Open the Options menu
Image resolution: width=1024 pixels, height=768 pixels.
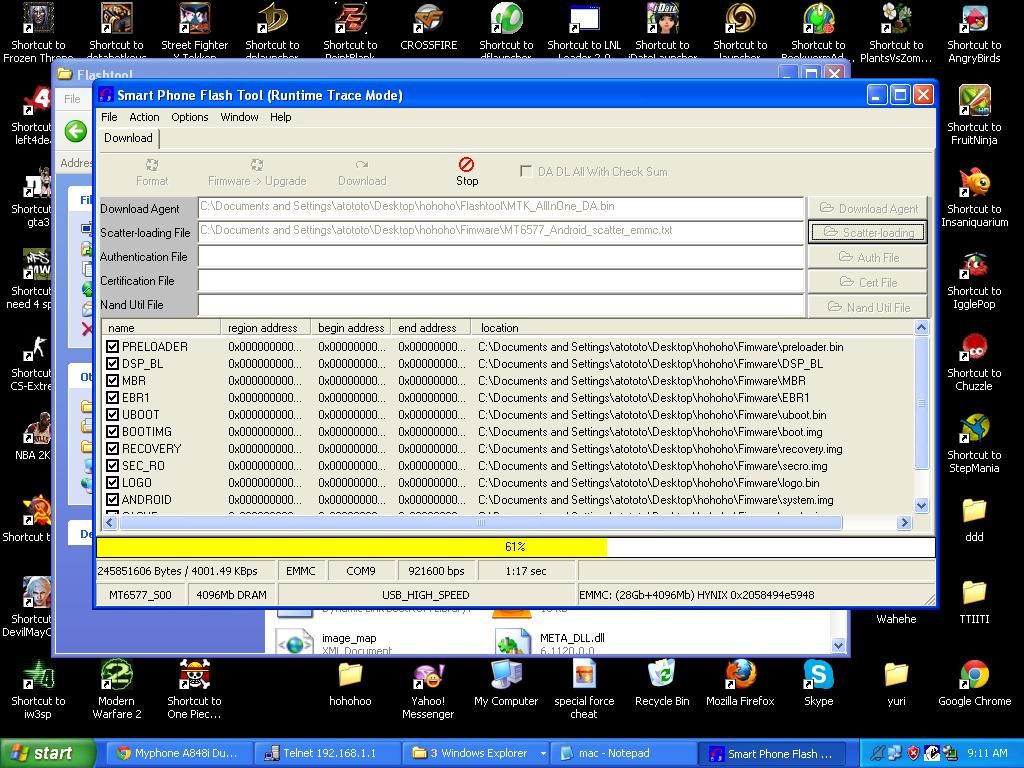189,117
